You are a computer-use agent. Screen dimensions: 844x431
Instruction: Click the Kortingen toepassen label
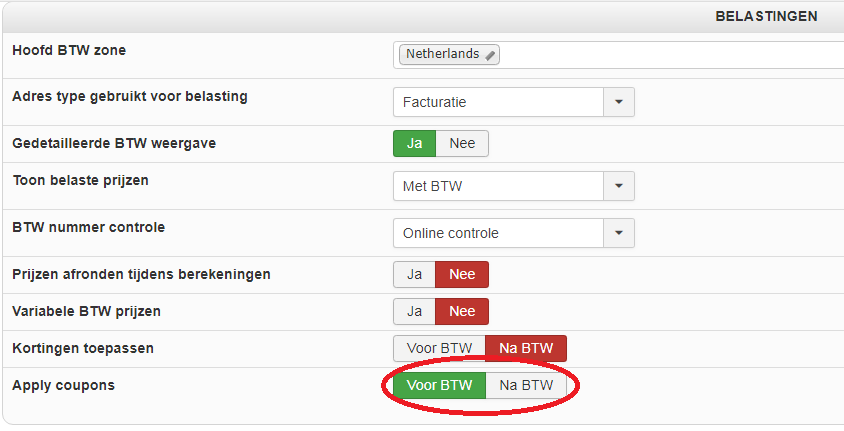tap(83, 349)
